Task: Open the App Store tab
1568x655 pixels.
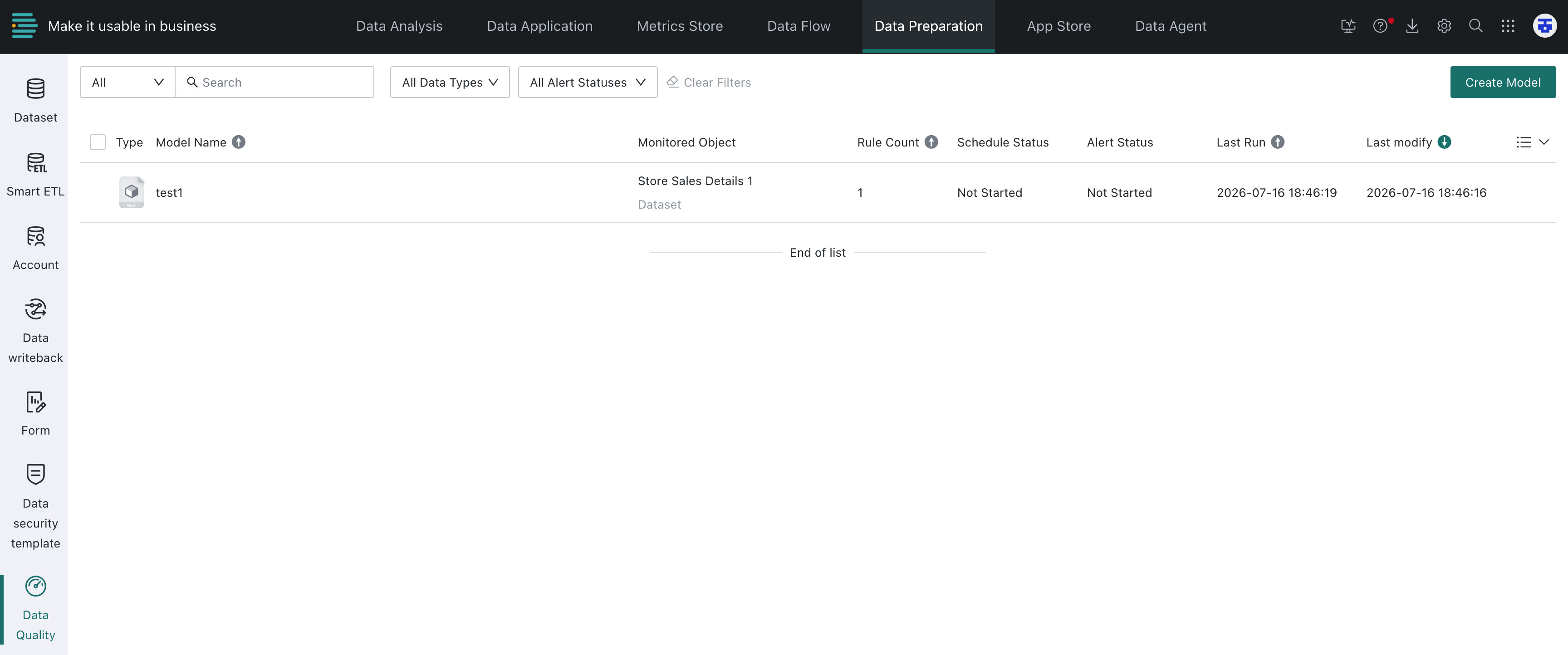Action: point(1058,26)
